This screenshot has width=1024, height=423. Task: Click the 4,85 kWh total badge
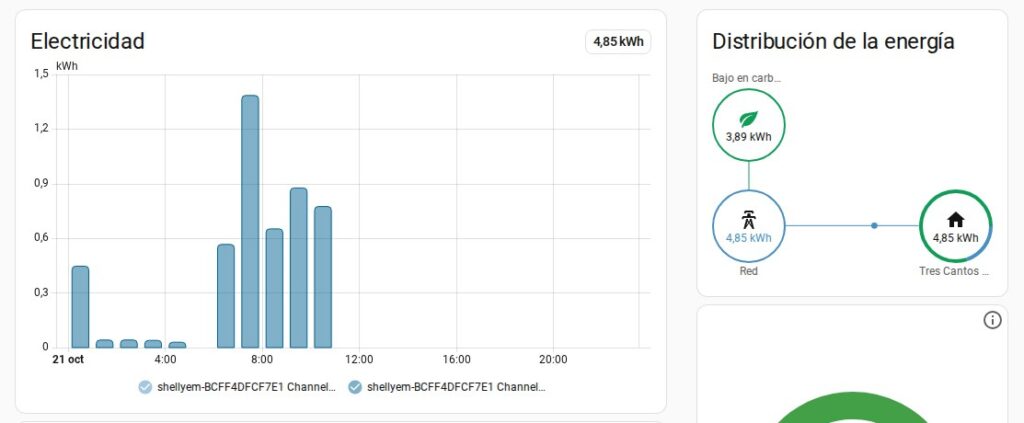(618, 42)
